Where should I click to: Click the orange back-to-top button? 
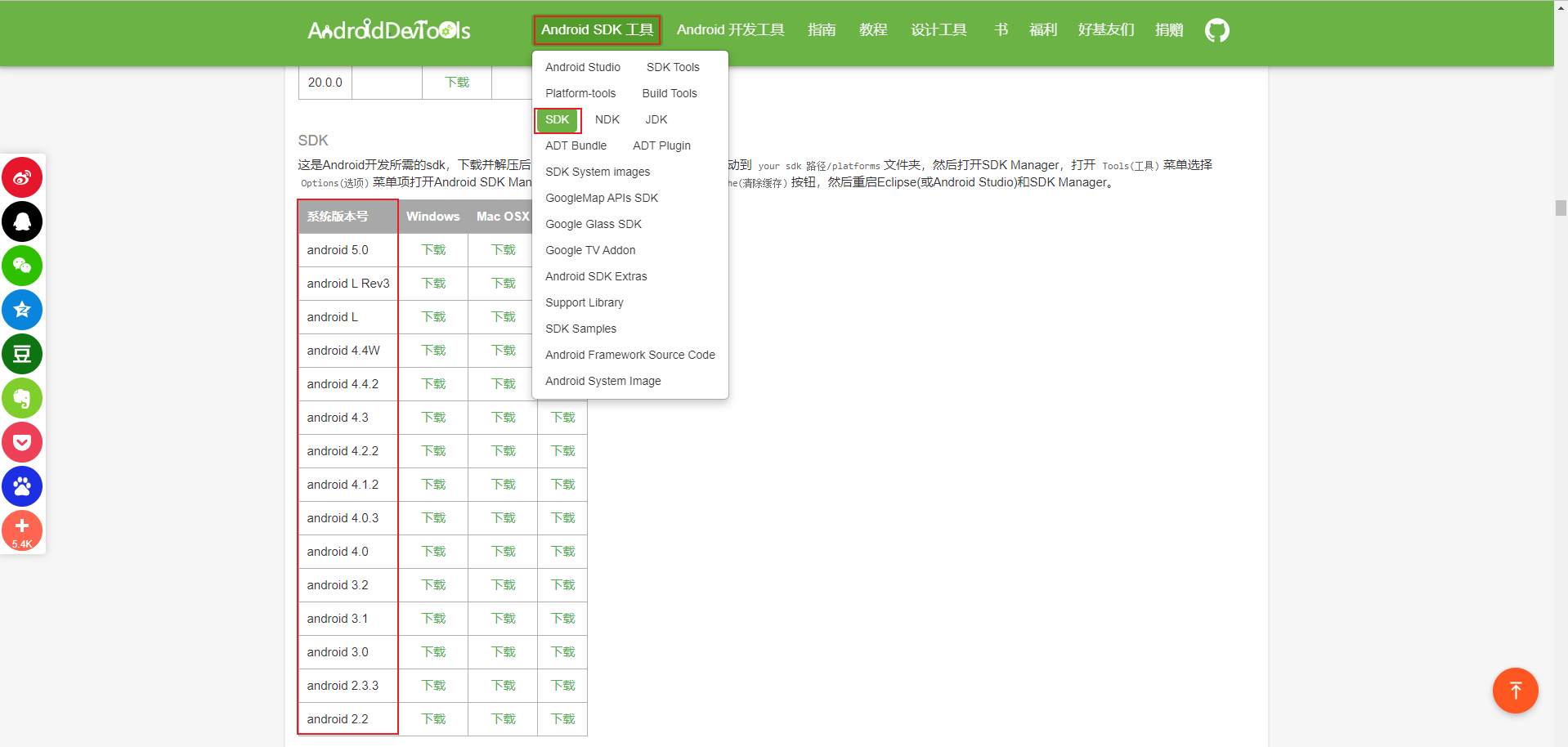tap(1515, 691)
